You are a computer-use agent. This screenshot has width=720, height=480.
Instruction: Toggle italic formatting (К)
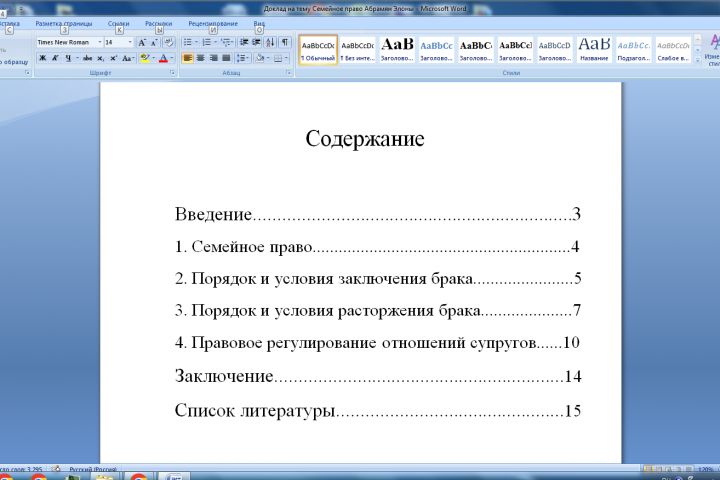pos(55,58)
